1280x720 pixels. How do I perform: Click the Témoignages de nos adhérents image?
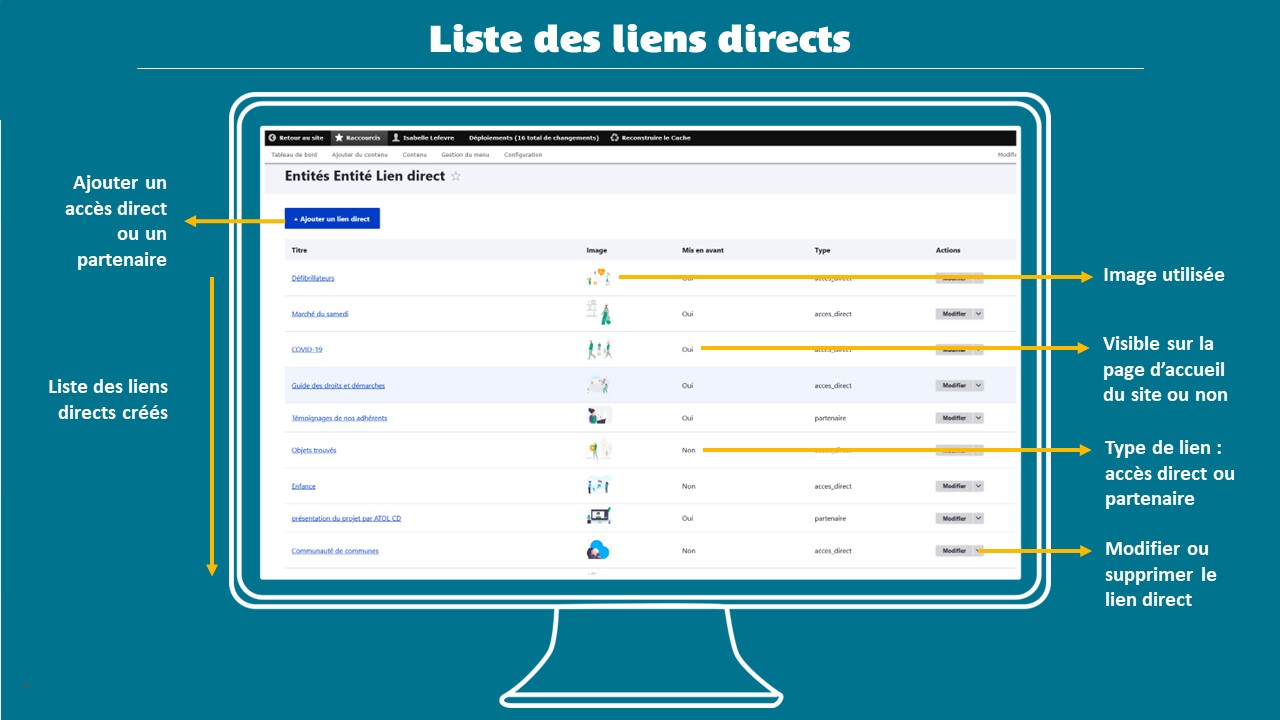tap(598, 417)
